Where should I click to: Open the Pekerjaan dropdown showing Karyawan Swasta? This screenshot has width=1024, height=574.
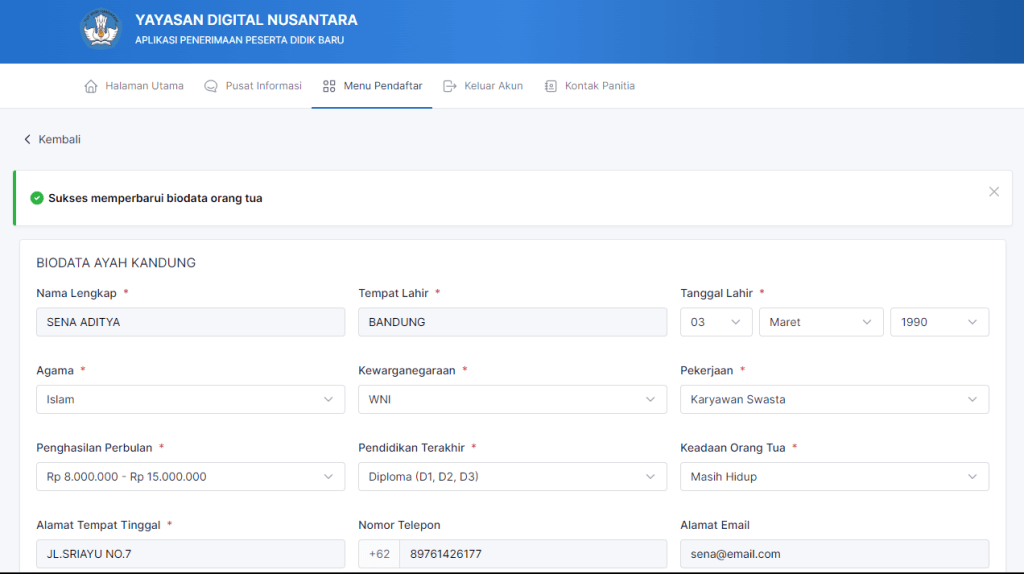point(834,399)
